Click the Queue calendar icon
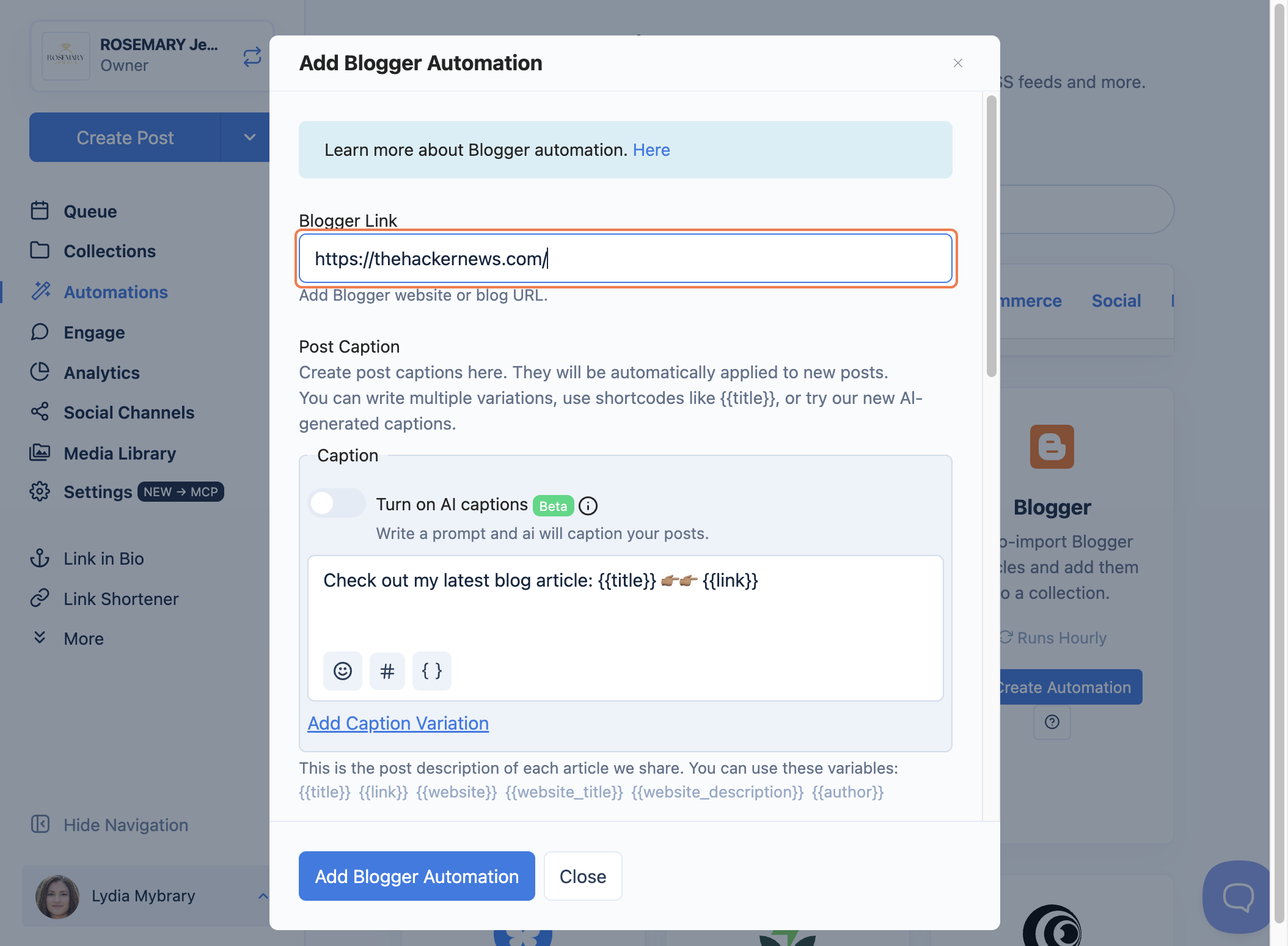Screen dimensions: 1288x946 [40, 211]
